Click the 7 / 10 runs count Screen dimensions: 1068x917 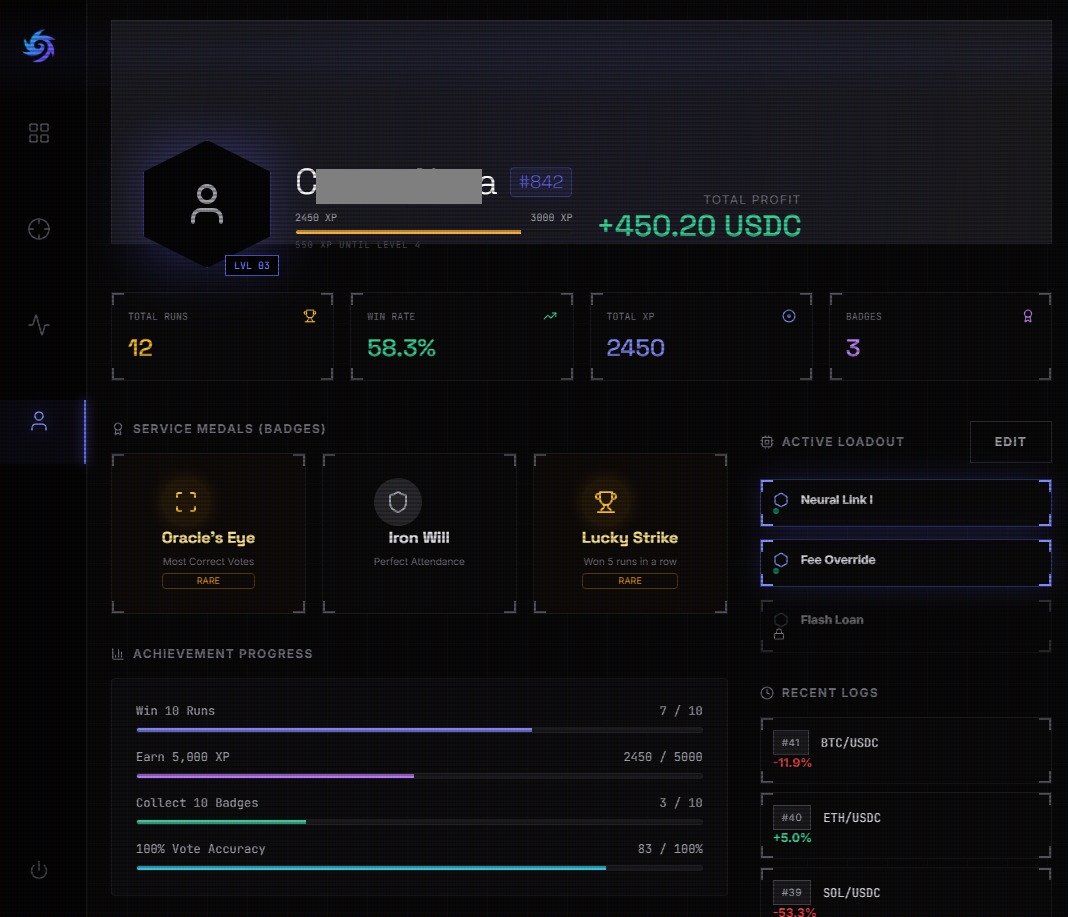pos(680,711)
